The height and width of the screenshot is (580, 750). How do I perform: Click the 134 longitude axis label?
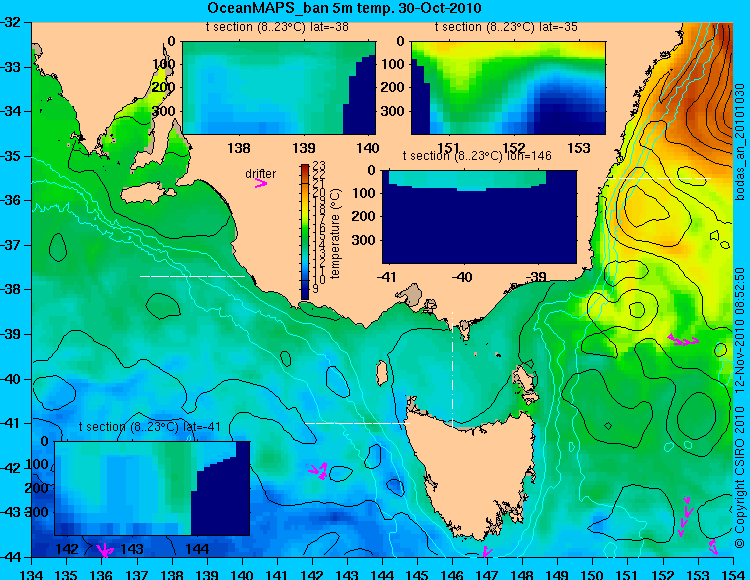pyautogui.click(x=32, y=573)
